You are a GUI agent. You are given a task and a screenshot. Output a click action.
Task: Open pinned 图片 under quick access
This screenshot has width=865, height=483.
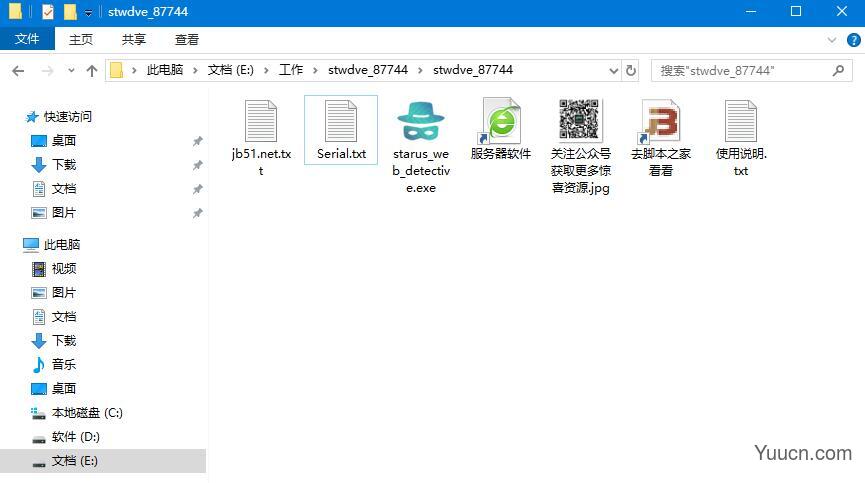pyautogui.click(x=63, y=212)
